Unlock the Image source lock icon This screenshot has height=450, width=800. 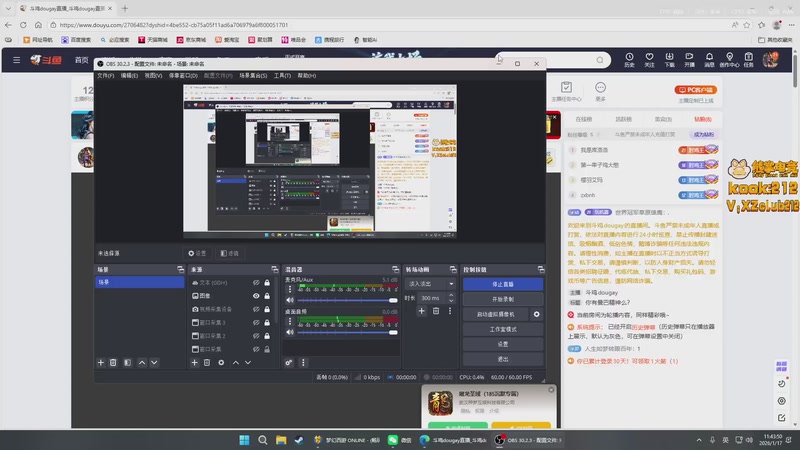click(267, 295)
